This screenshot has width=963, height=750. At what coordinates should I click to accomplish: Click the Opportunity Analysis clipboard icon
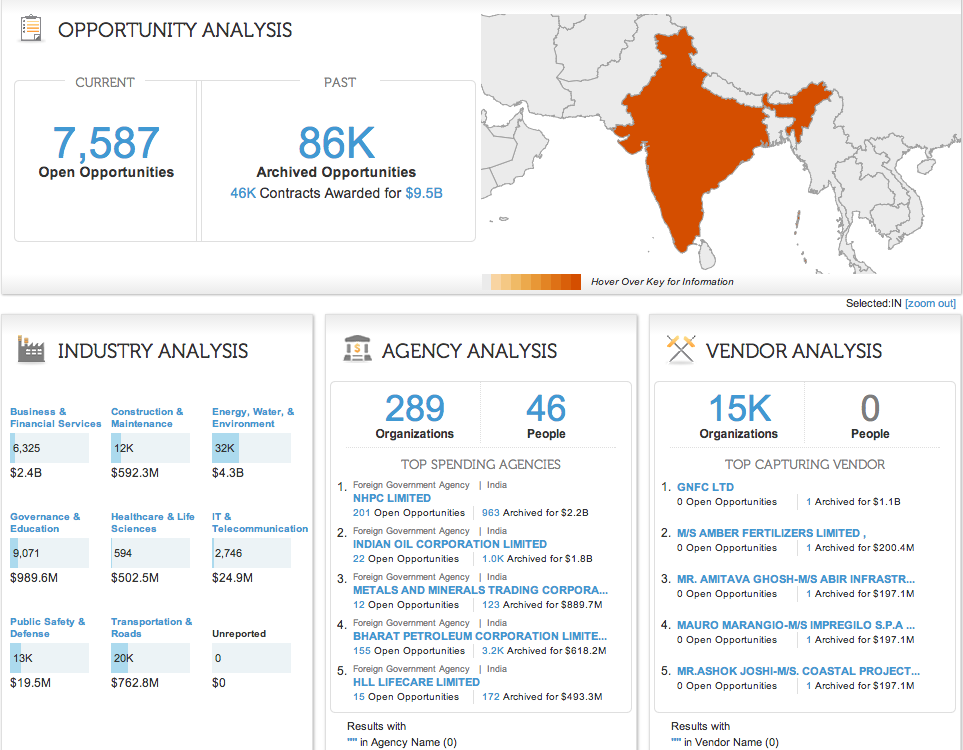click(31, 29)
